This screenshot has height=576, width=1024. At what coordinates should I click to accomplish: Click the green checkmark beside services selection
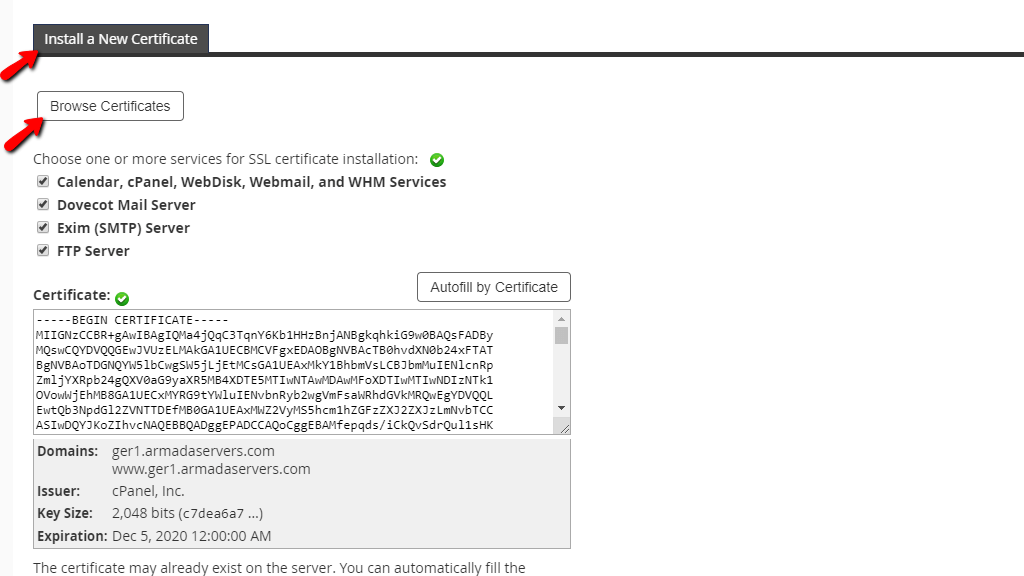click(437, 160)
